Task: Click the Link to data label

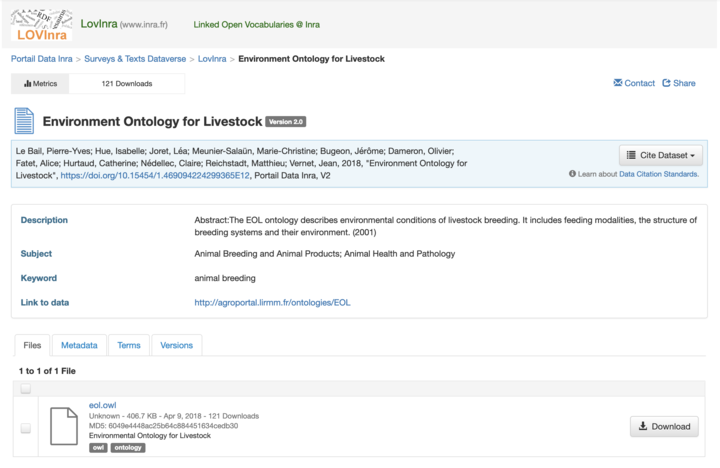Action: pos(45,302)
